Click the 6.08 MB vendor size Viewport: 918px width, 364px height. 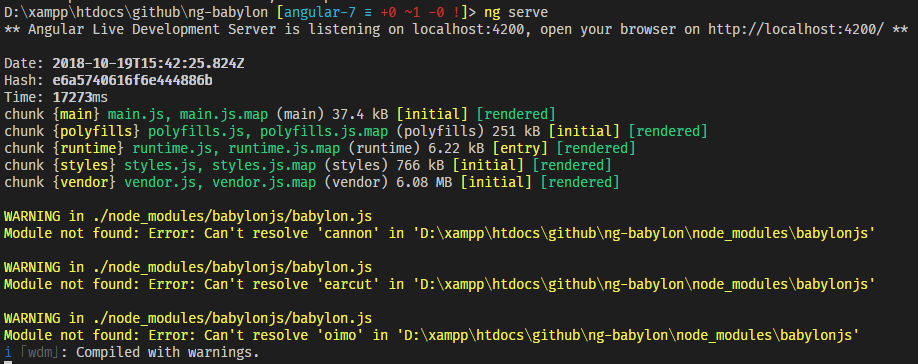click(x=424, y=182)
